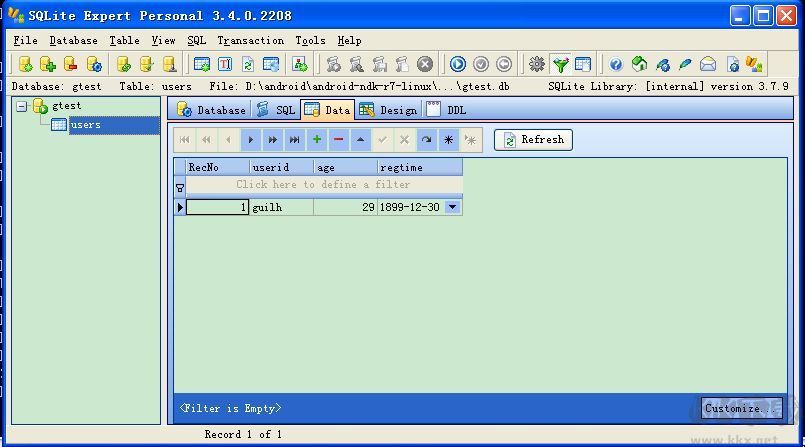
Task: Jump to last record navigator button
Action: (294, 140)
